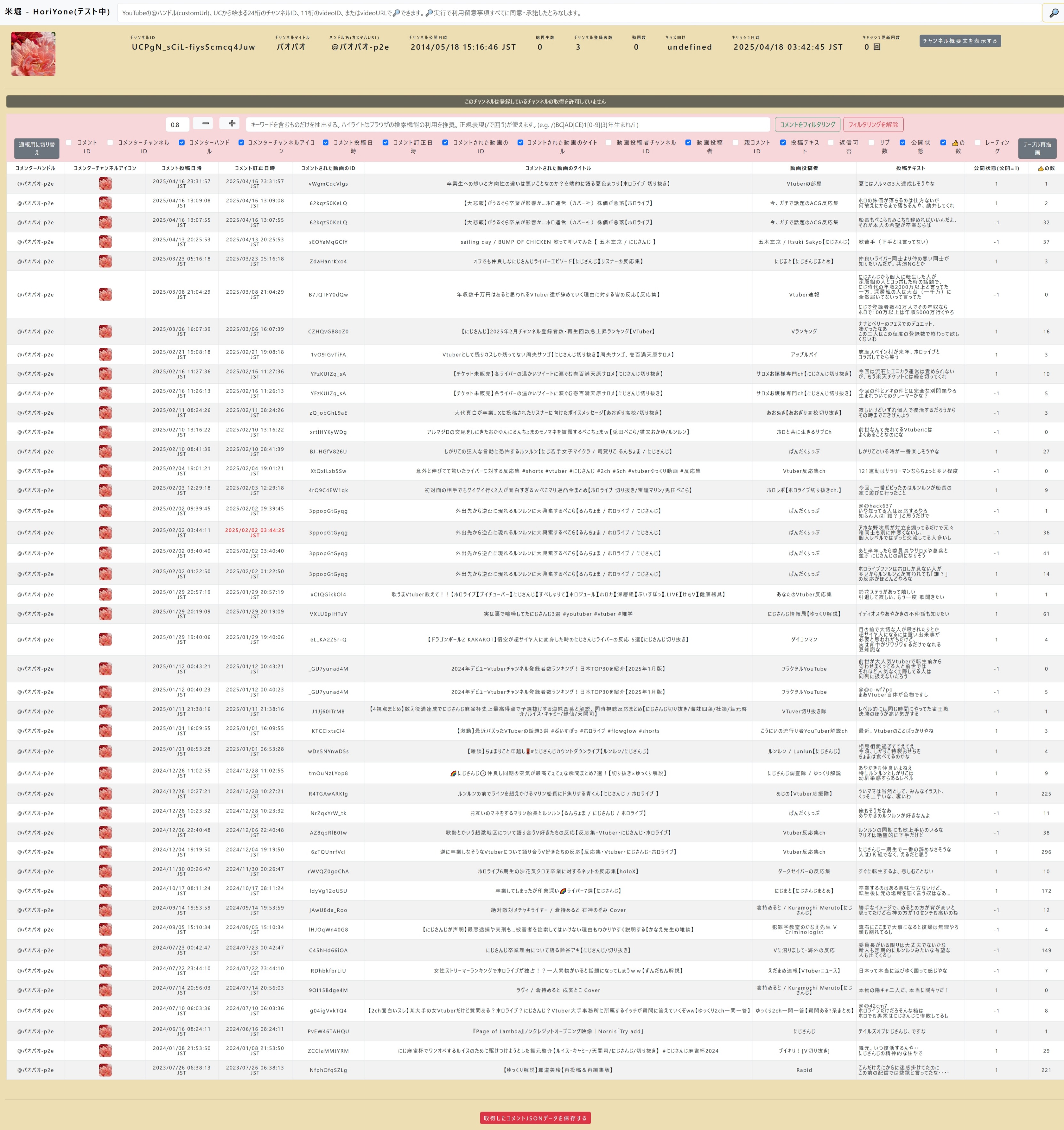
Task: Click commenter icon in row 2024/11/30 00:26:47
Action: click(x=105, y=871)
